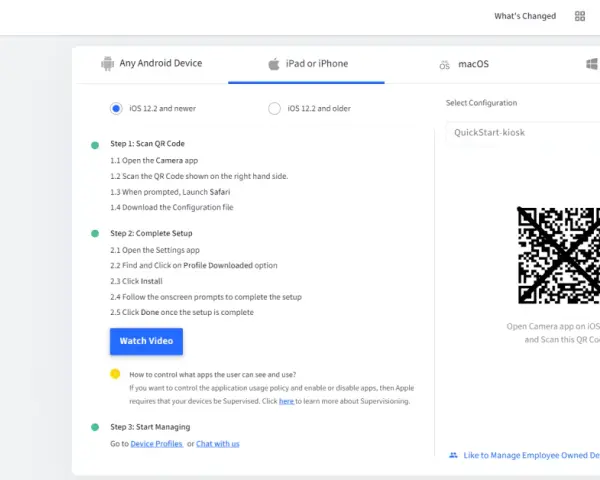Click text '2.2 Find and Click on Profile Downloaded'

[x=194, y=265]
